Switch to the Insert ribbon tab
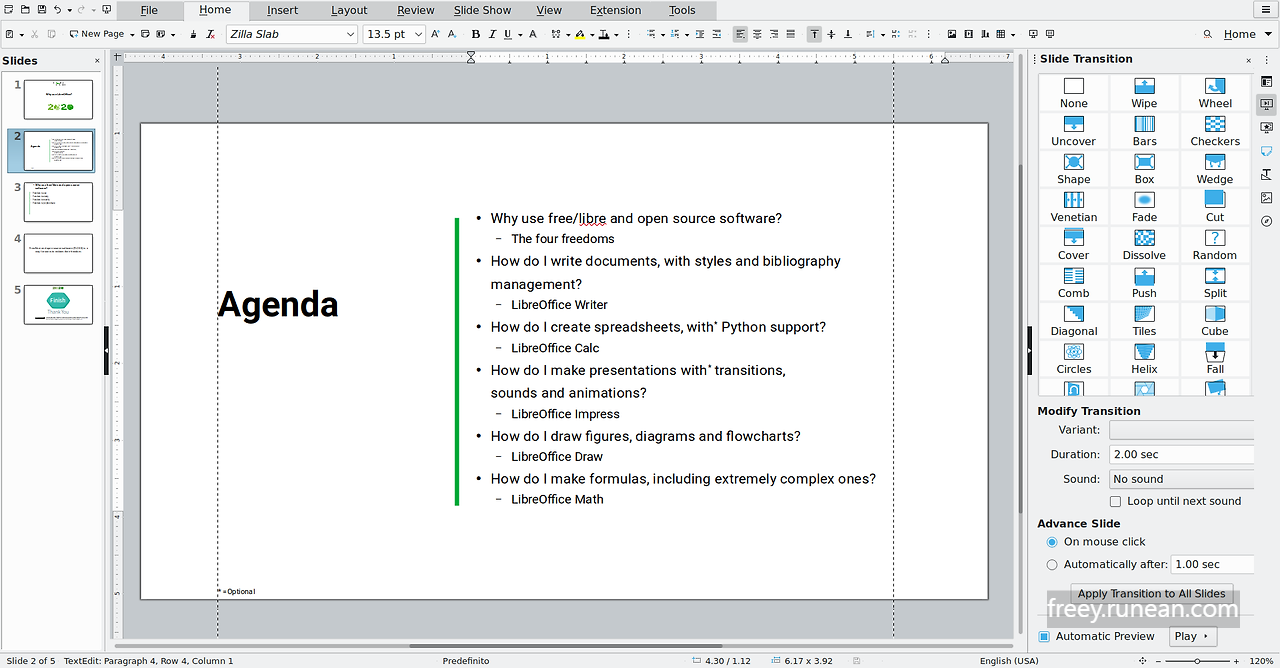Screen dimensions: 1280x668 click(282, 10)
